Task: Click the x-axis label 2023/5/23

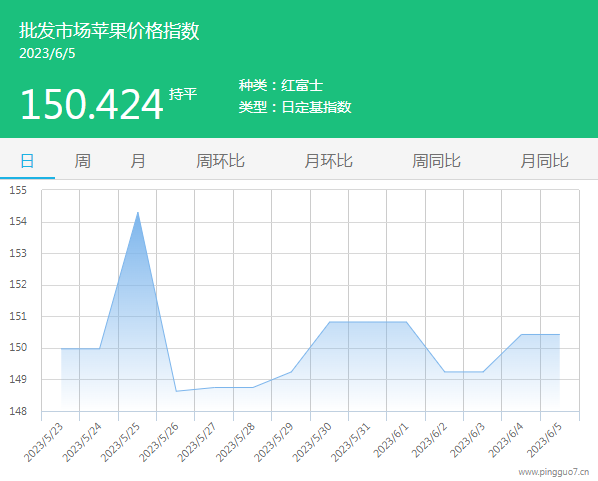Action: pyautogui.click(x=43, y=442)
